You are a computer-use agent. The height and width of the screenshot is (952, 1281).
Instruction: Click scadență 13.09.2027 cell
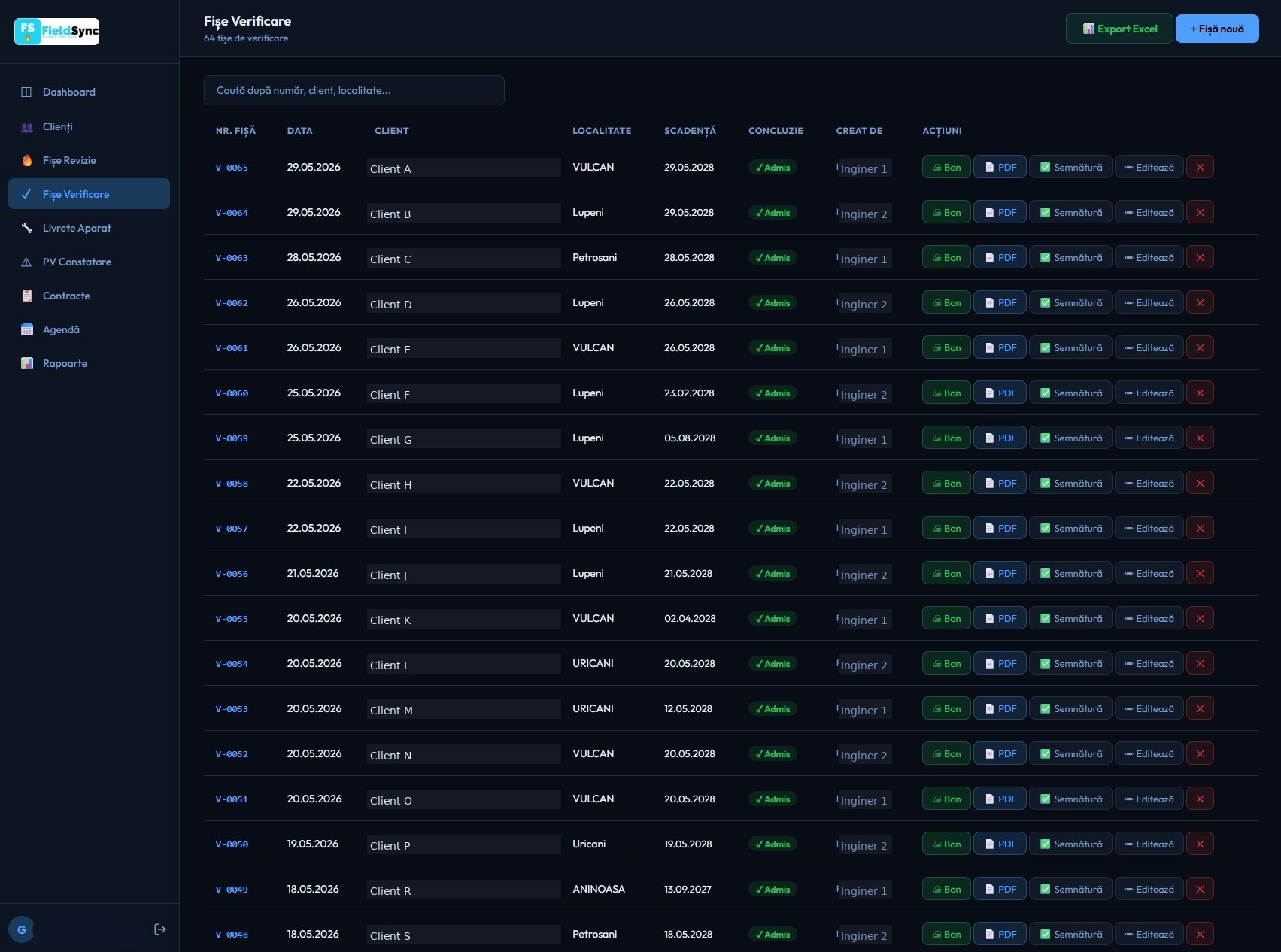click(x=688, y=889)
